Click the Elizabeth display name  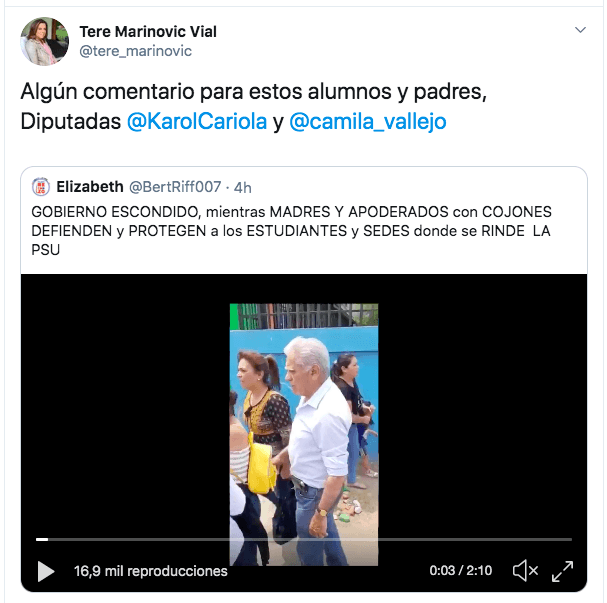point(90,187)
